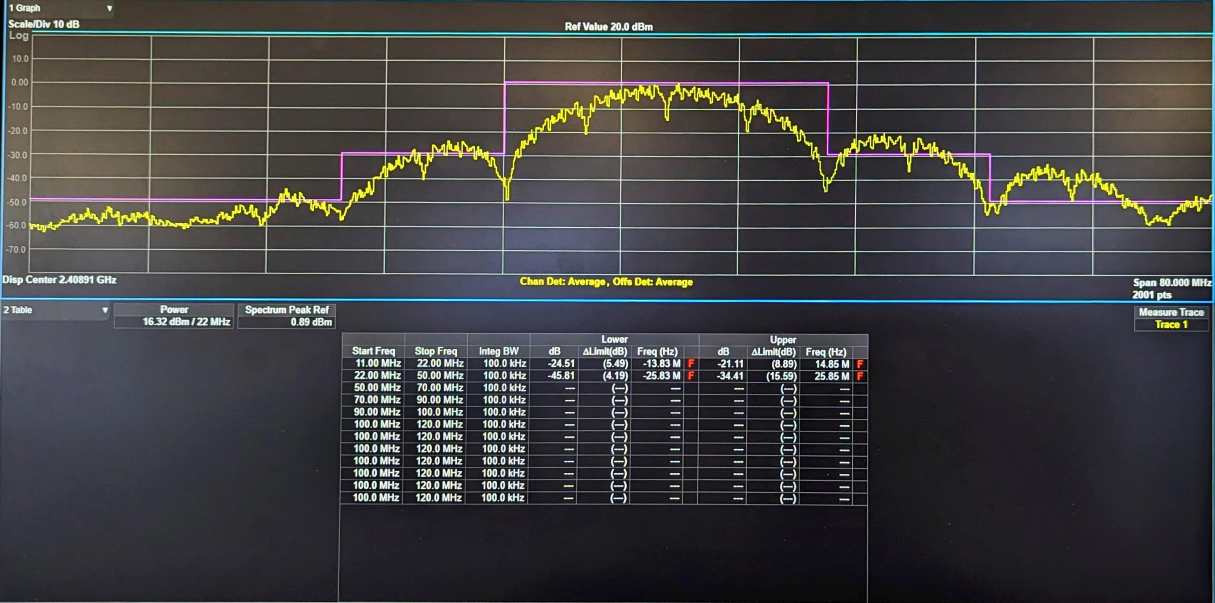Click the Stop Freq column header
Screen dimensions: 1215x603
(x=433, y=351)
